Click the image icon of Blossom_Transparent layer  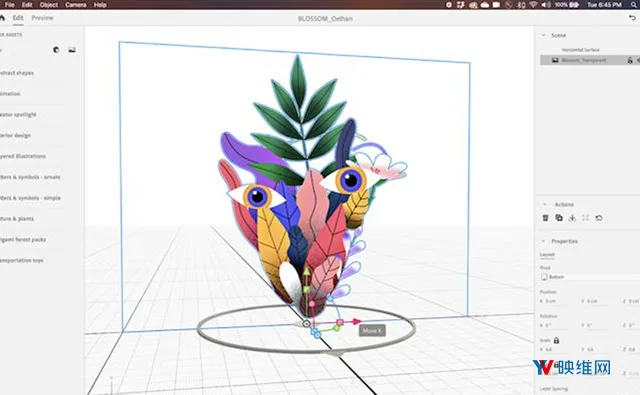[555, 60]
